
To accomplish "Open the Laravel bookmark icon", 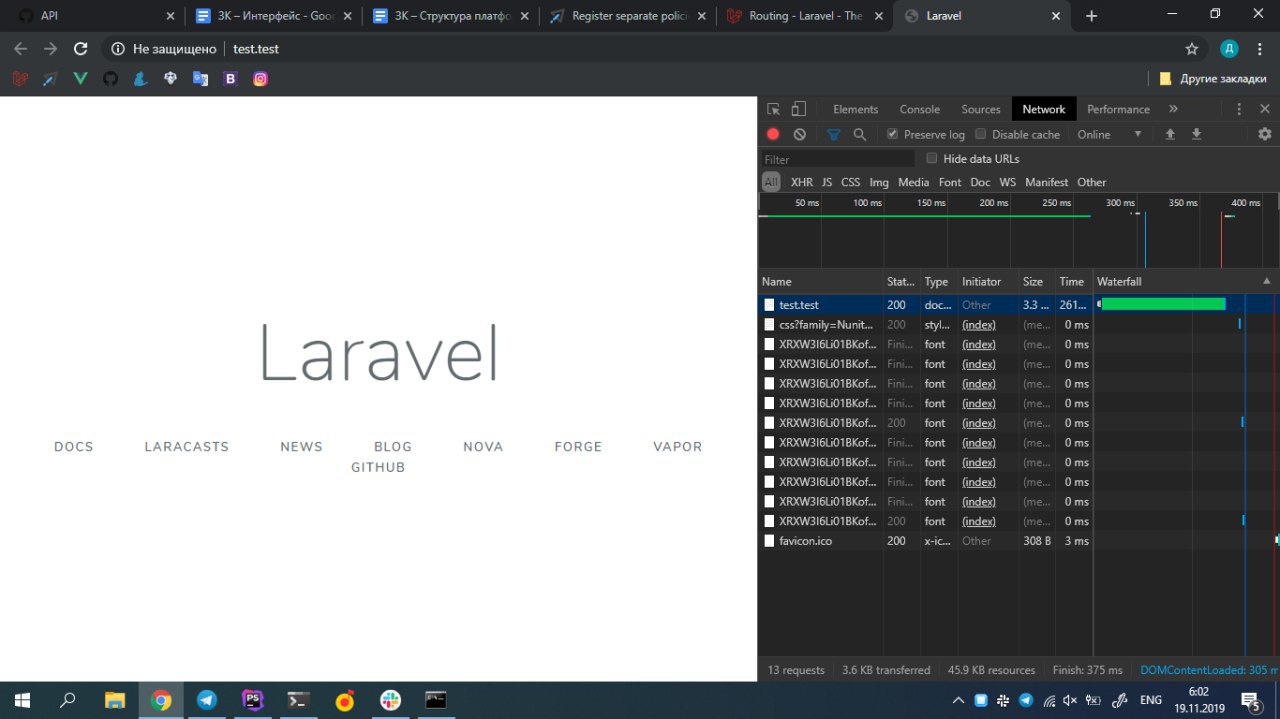I will pos(20,79).
